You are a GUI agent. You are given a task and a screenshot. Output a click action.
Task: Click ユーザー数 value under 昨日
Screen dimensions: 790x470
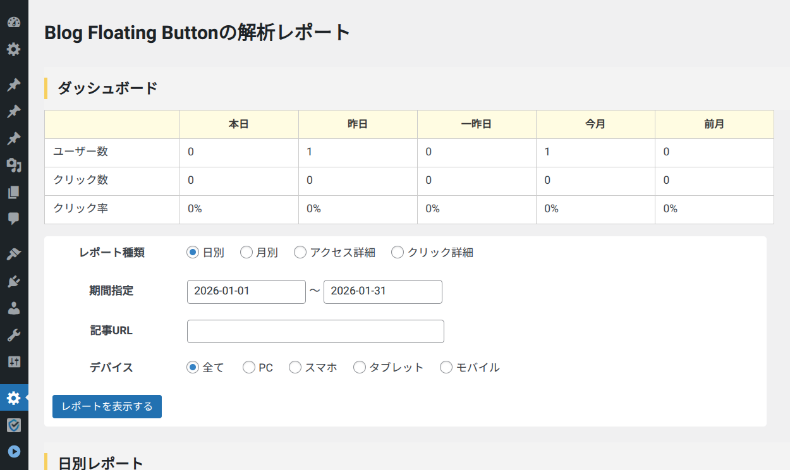[309, 152]
